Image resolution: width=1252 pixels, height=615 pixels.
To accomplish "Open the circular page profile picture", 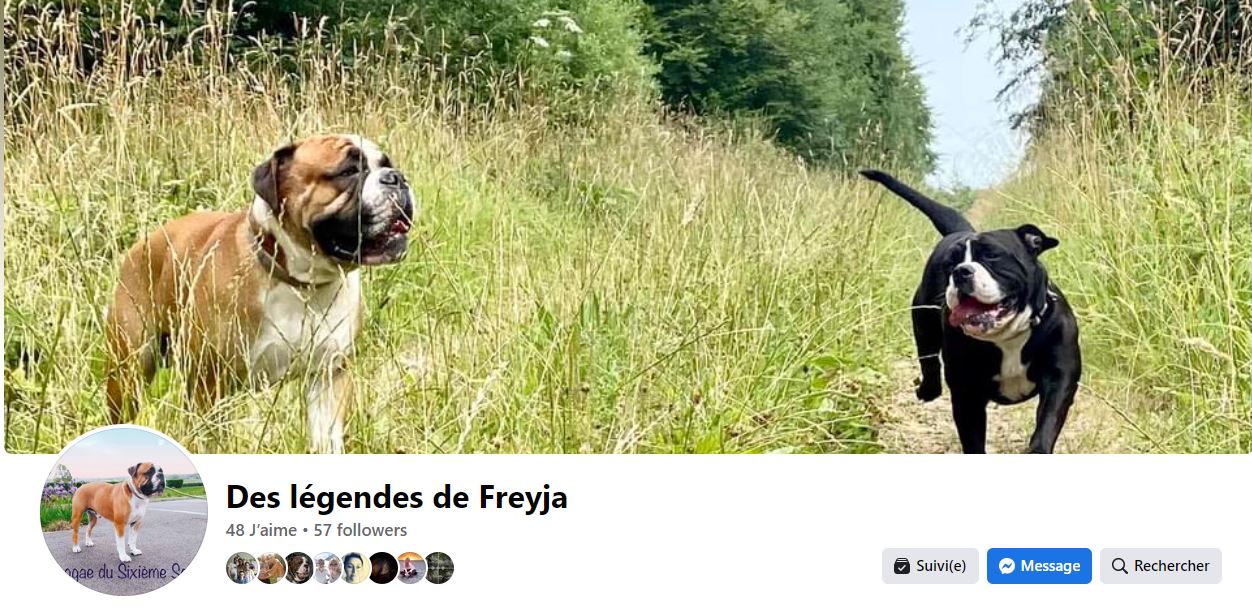I will coord(124,511).
